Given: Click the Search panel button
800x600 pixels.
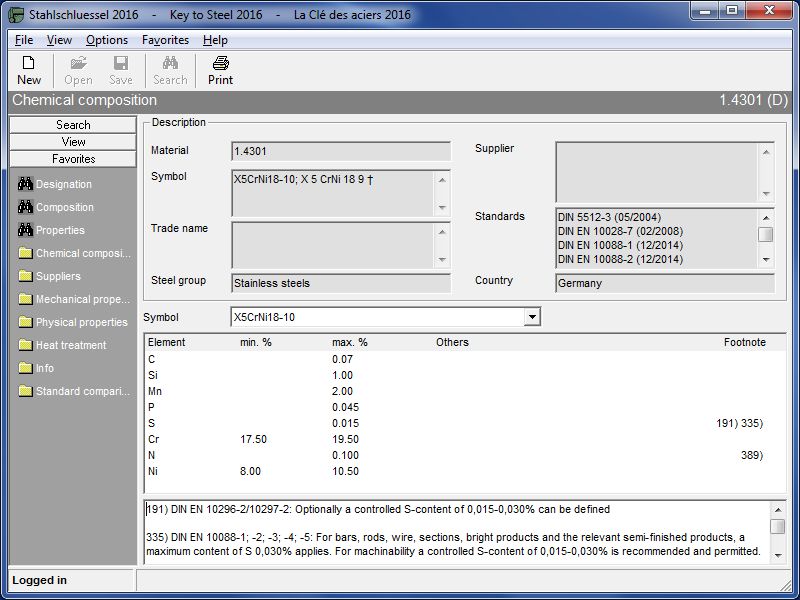Looking at the screenshot, I should click(x=73, y=125).
